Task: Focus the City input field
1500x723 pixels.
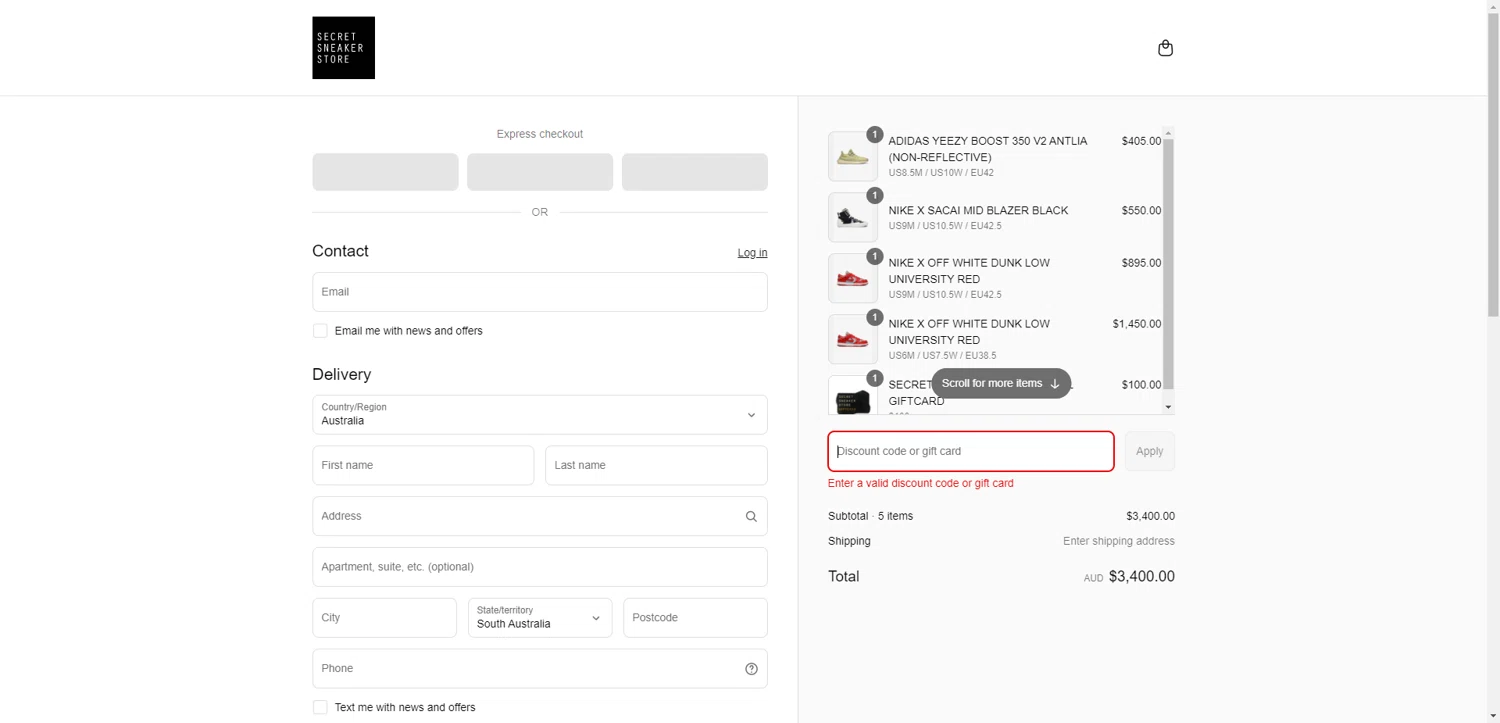Action: [385, 618]
